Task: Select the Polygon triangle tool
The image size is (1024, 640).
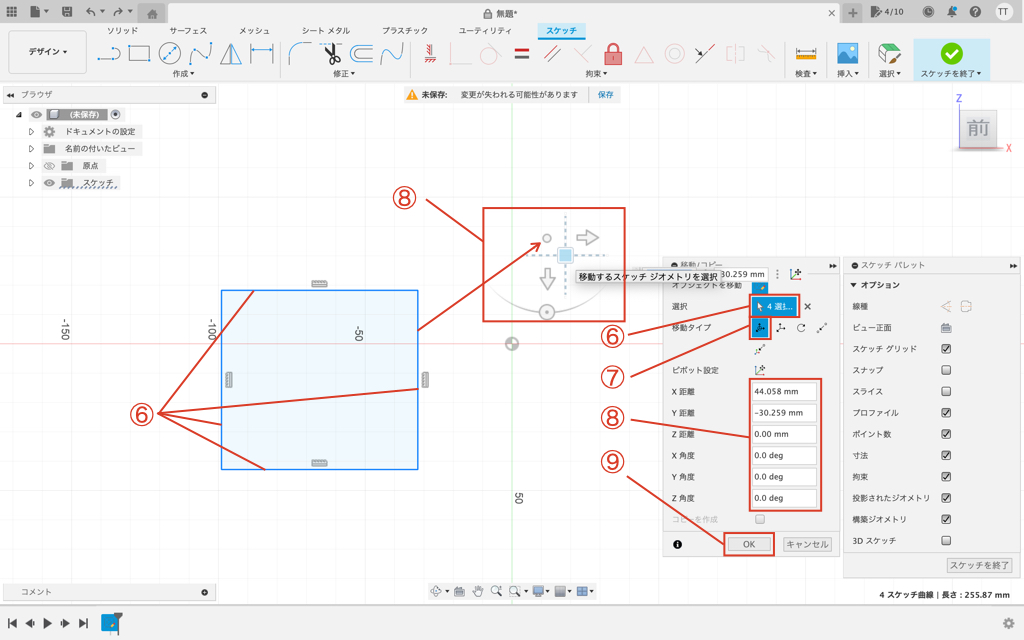Action: tap(231, 54)
